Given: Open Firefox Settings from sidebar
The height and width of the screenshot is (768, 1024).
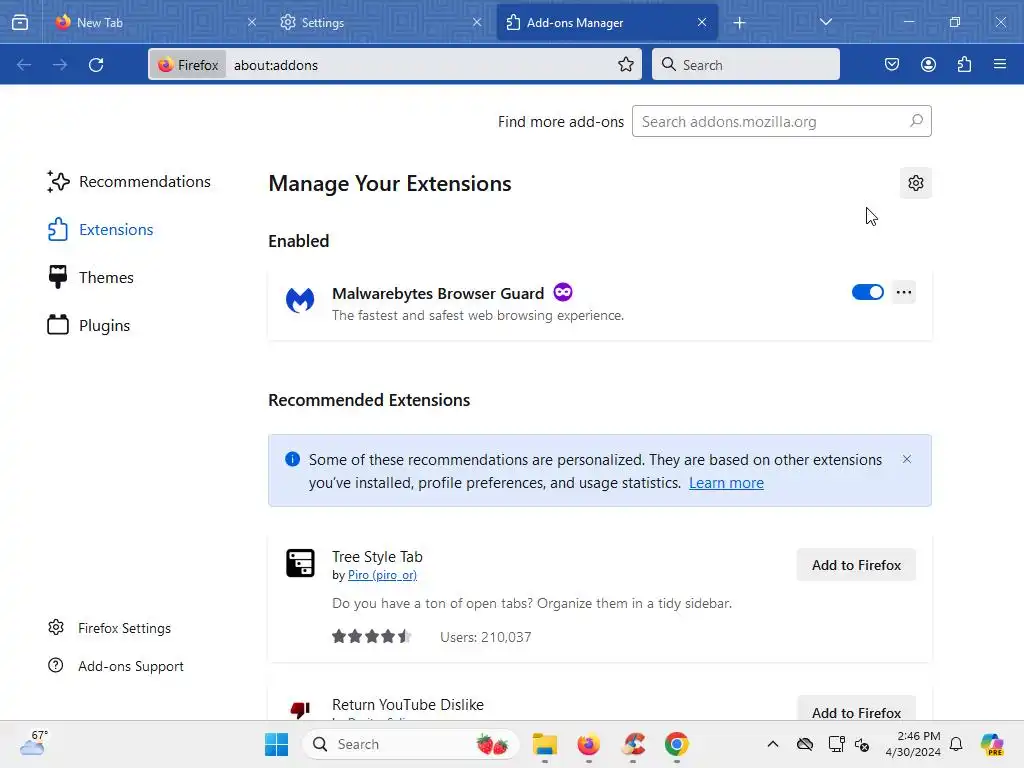Looking at the screenshot, I should [109, 628].
